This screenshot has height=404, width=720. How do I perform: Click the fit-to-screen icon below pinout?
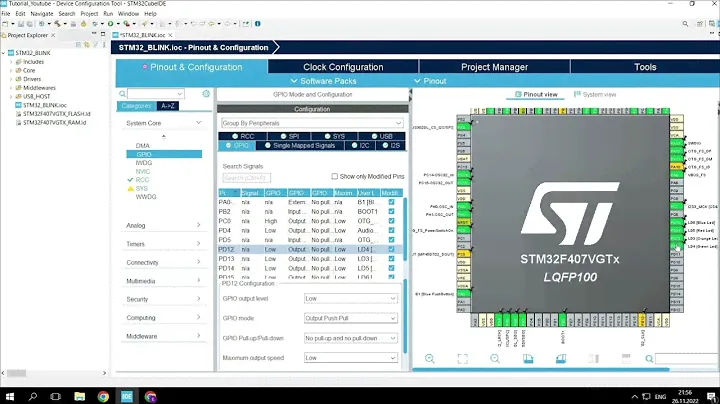(x=461, y=358)
